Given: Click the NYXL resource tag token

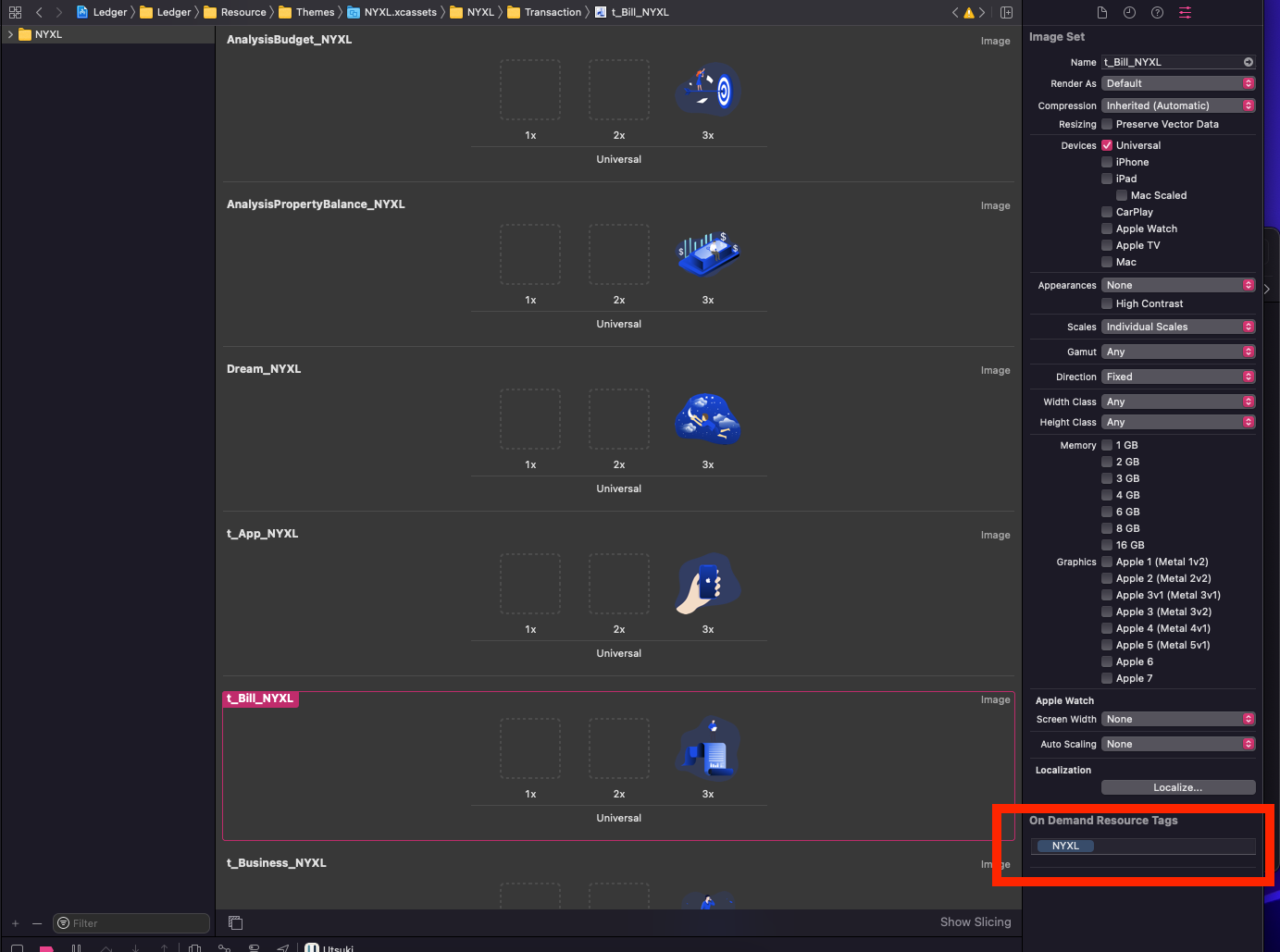Looking at the screenshot, I should tap(1065, 846).
